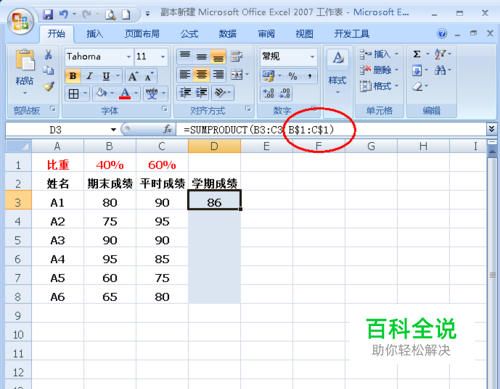Open Find and Select binoculars
Image resolution: width=500 pixels, height=389 pixels.
pos(440,70)
